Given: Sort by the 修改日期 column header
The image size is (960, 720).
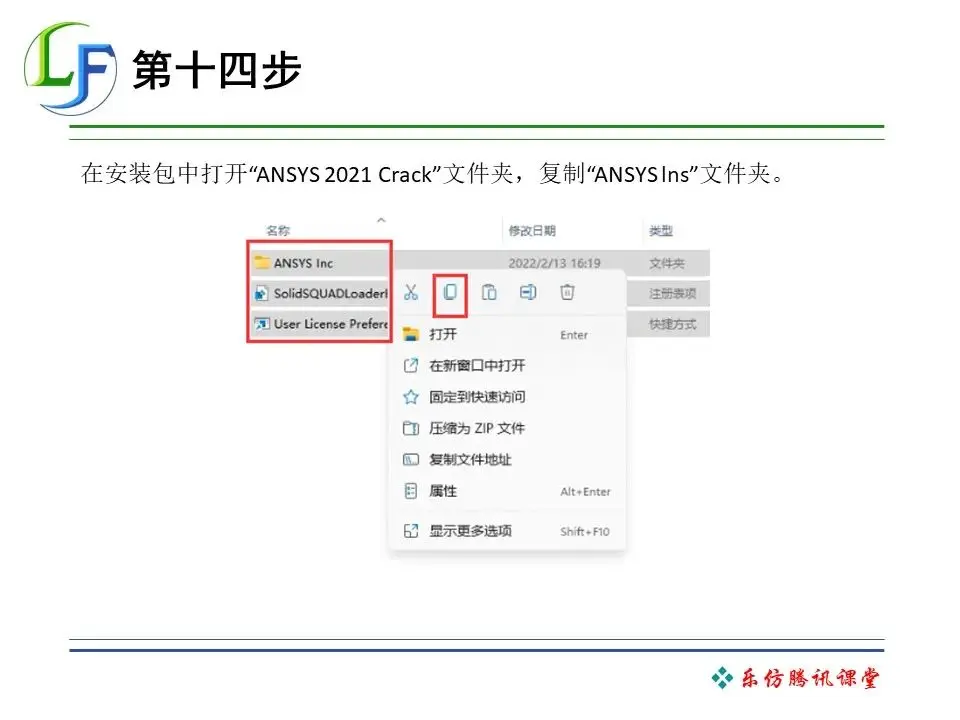Looking at the screenshot, I should tap(532, 231).
